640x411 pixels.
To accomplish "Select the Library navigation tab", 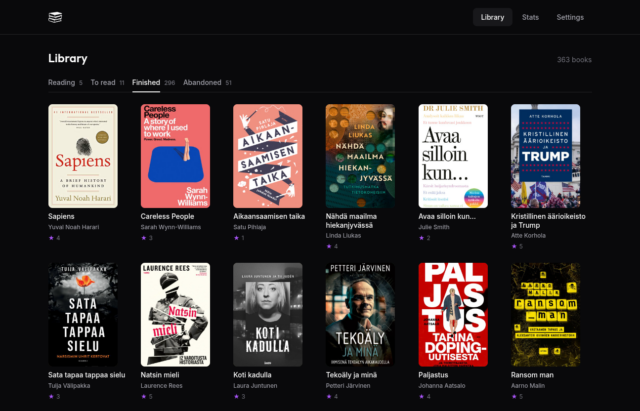I will click(492, 17).
